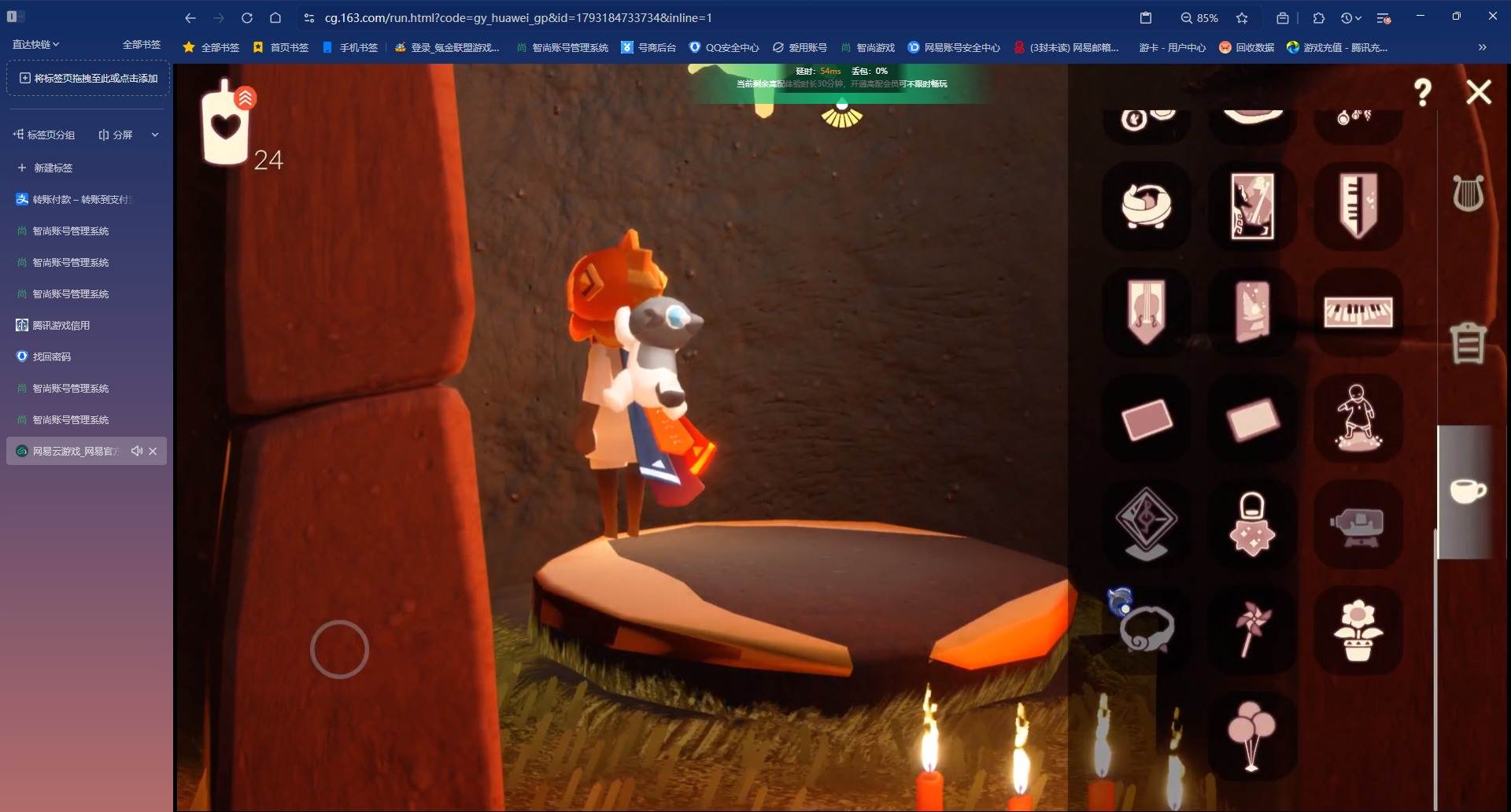Close the NetEase cloud gaming tab
Viewport: 1511px width, 812px height.
click(153, 451)
